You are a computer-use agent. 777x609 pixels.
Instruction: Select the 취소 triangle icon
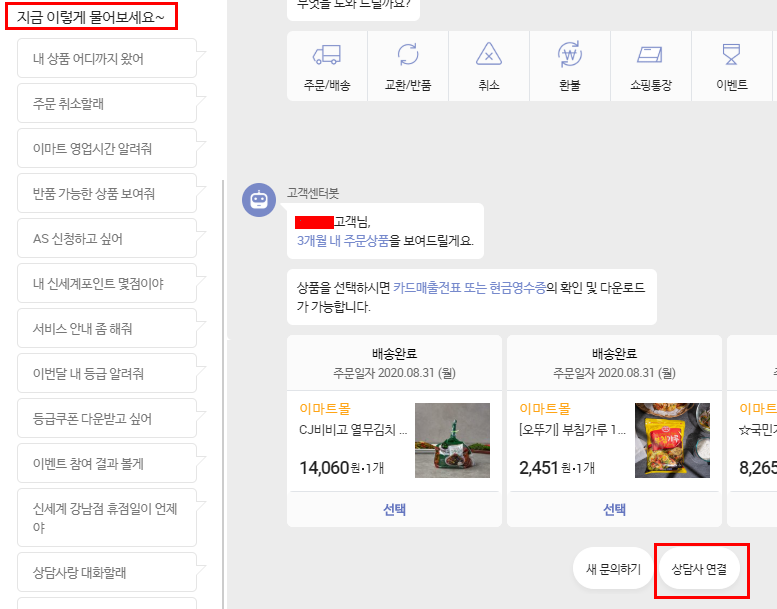pos(489,55)
